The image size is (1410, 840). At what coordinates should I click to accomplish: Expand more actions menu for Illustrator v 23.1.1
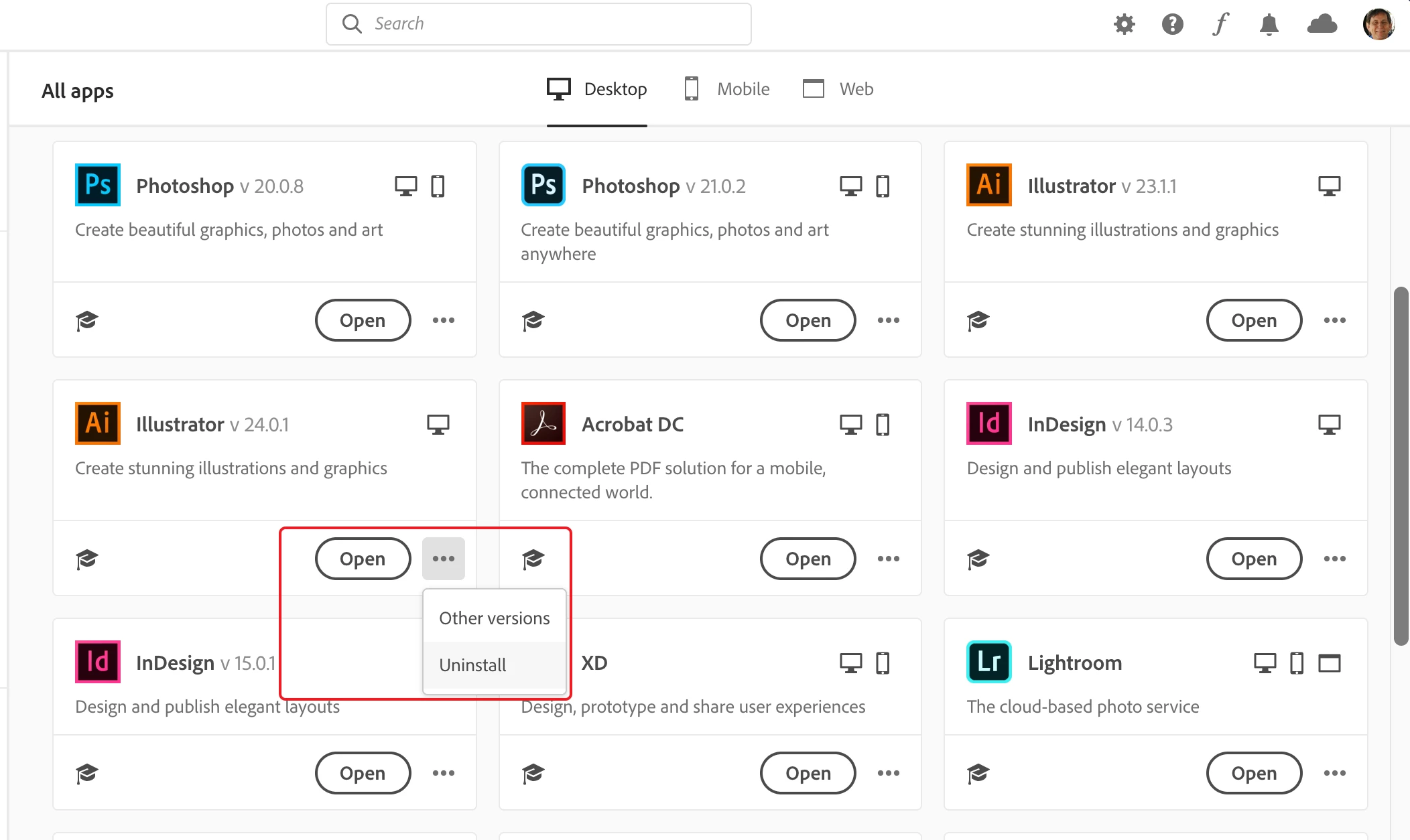1334,320
